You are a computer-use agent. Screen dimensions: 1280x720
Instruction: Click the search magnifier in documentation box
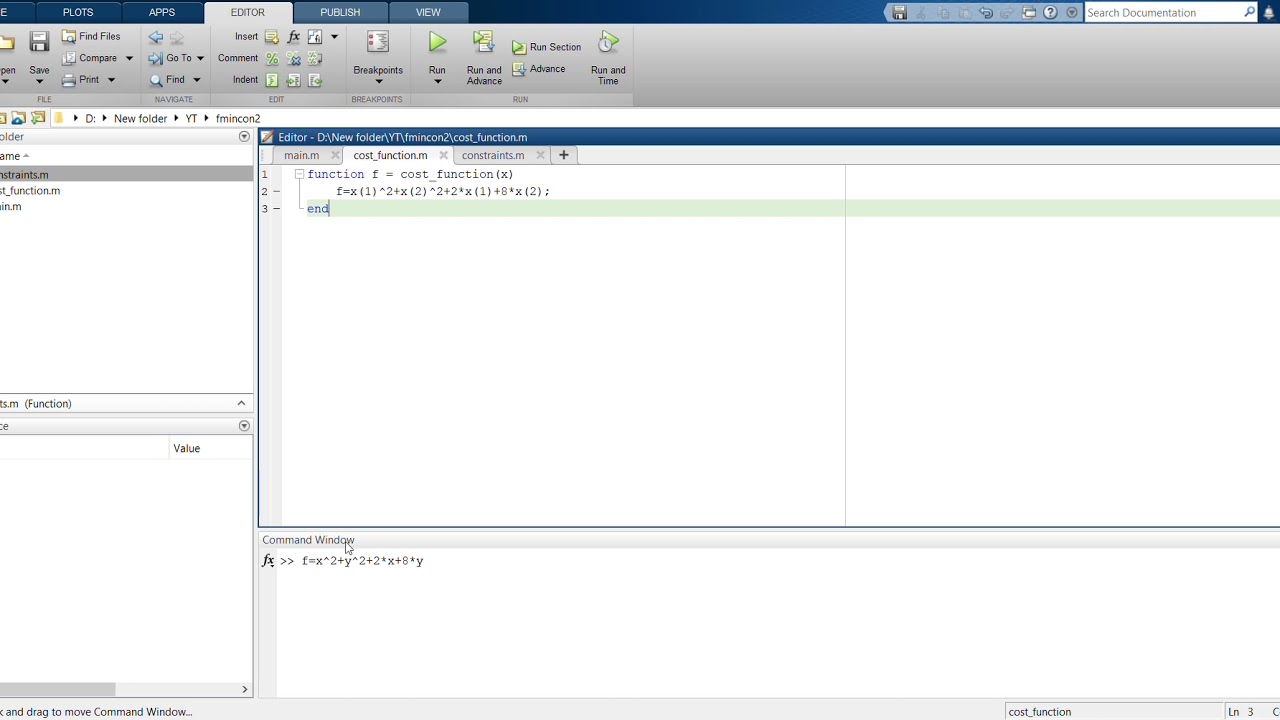1249,12
